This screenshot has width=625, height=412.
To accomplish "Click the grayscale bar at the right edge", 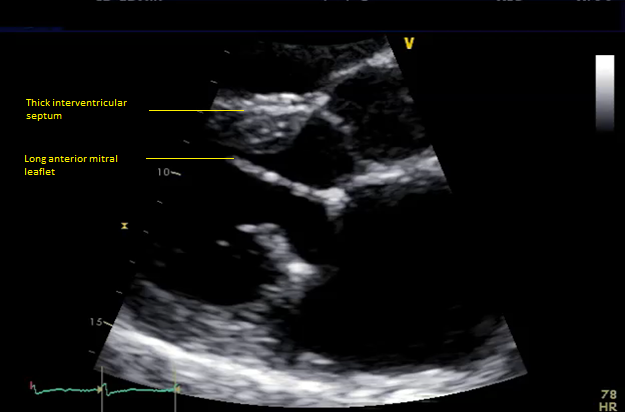I will 605,93.
